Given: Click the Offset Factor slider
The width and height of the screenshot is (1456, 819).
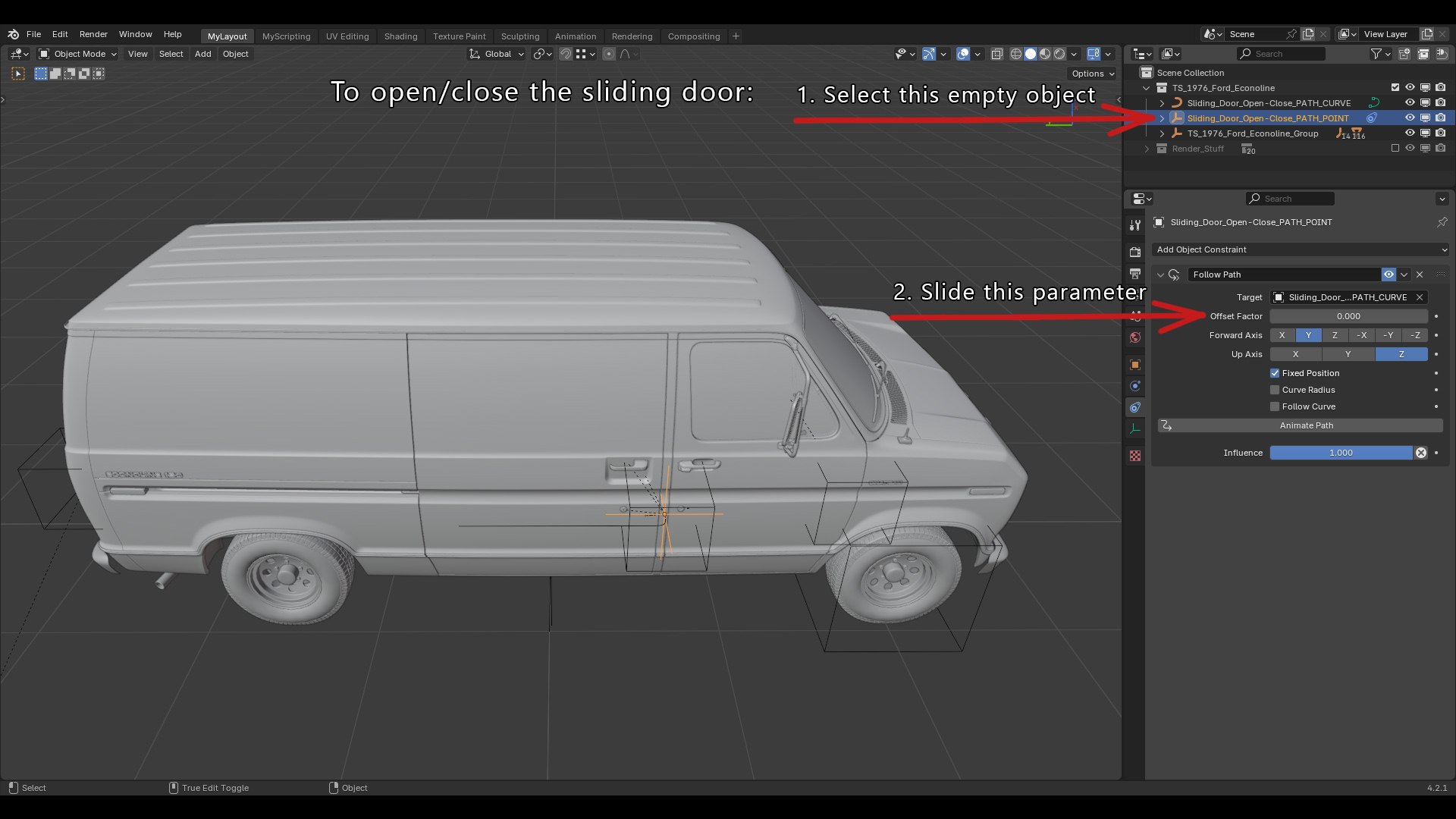Looking at the screenshot, I should click(x=1349, y=316).
